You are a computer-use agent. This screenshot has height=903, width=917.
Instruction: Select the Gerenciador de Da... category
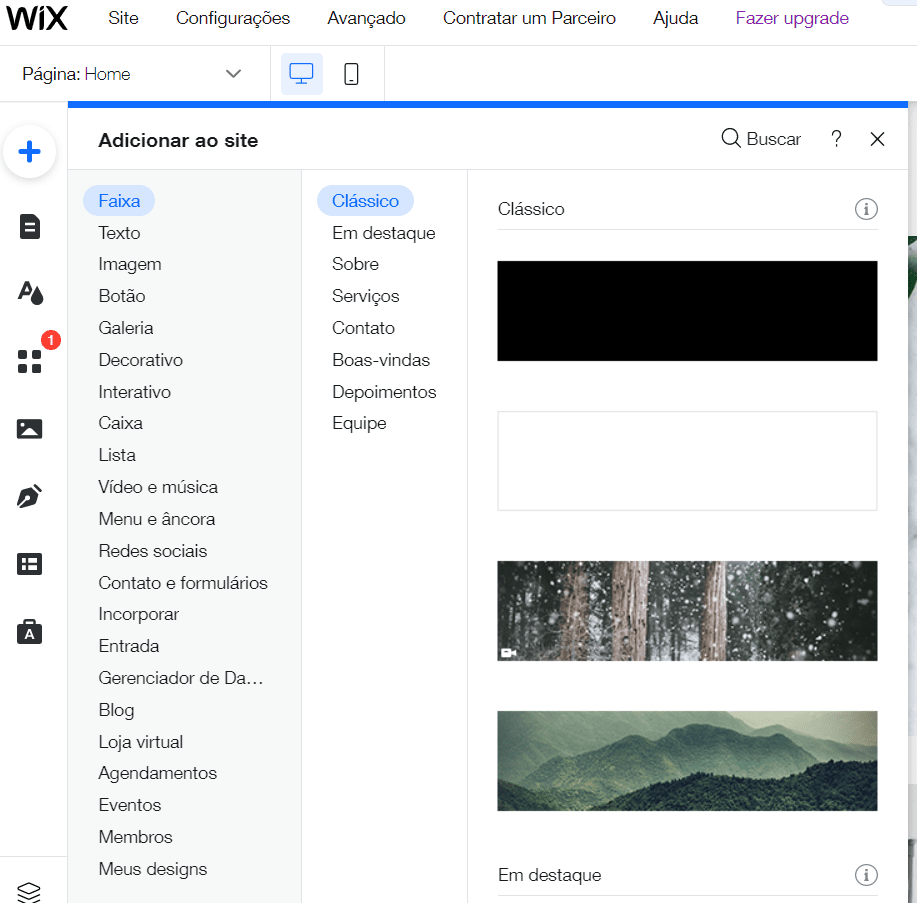[181, 678]
